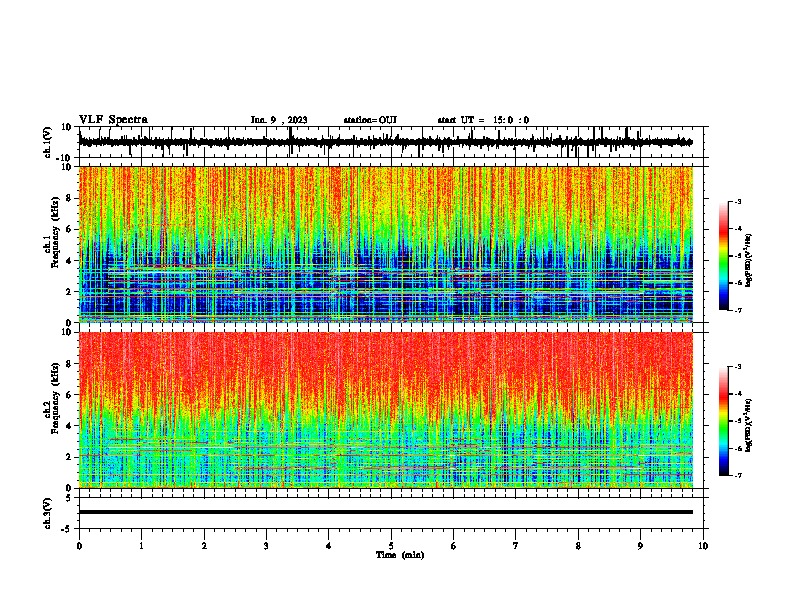Click time axis tick label "7"
The height and width of the screenshot is (612, 792).
pos(516,546)
